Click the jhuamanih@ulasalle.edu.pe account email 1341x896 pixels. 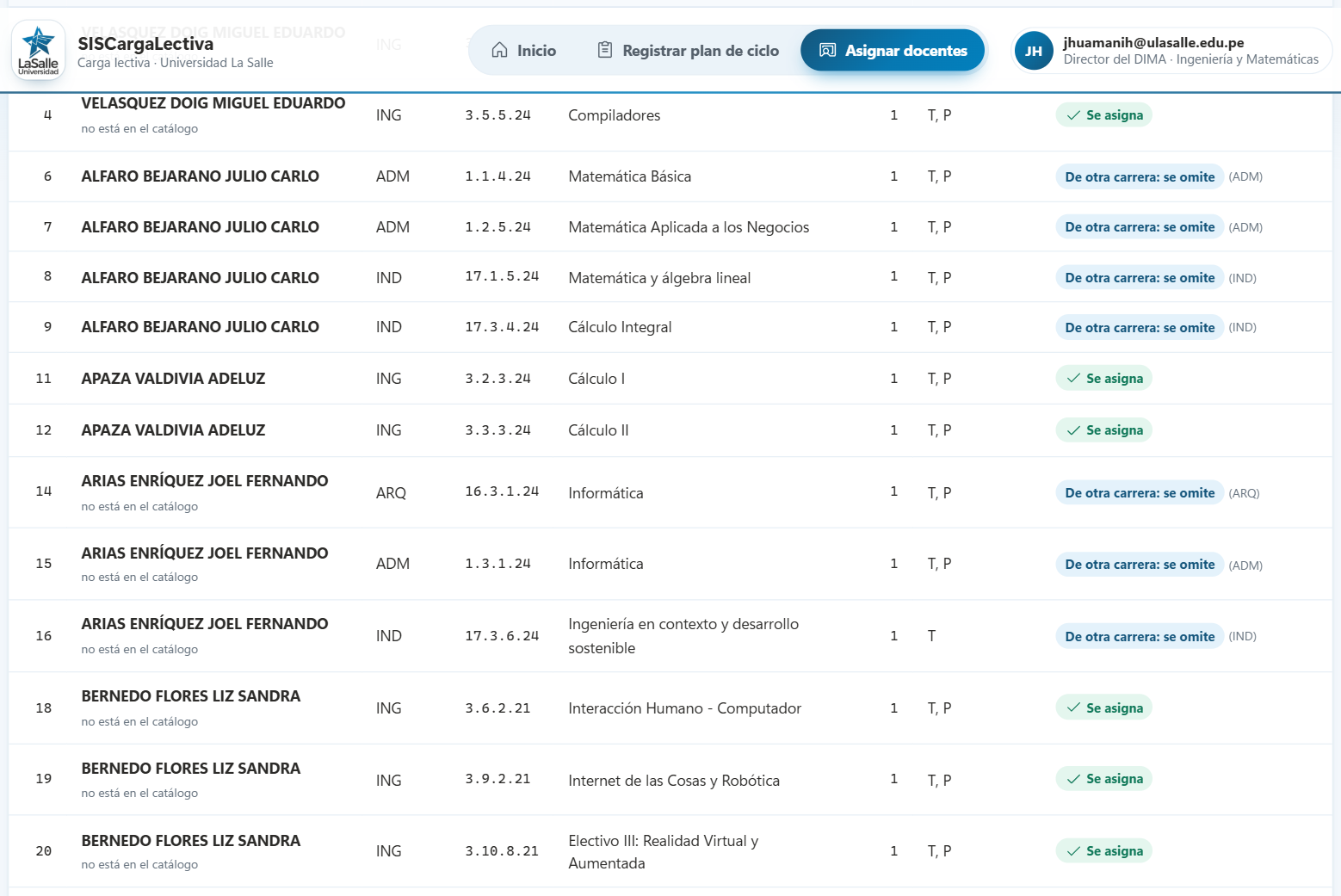(x=1153, y=42)
